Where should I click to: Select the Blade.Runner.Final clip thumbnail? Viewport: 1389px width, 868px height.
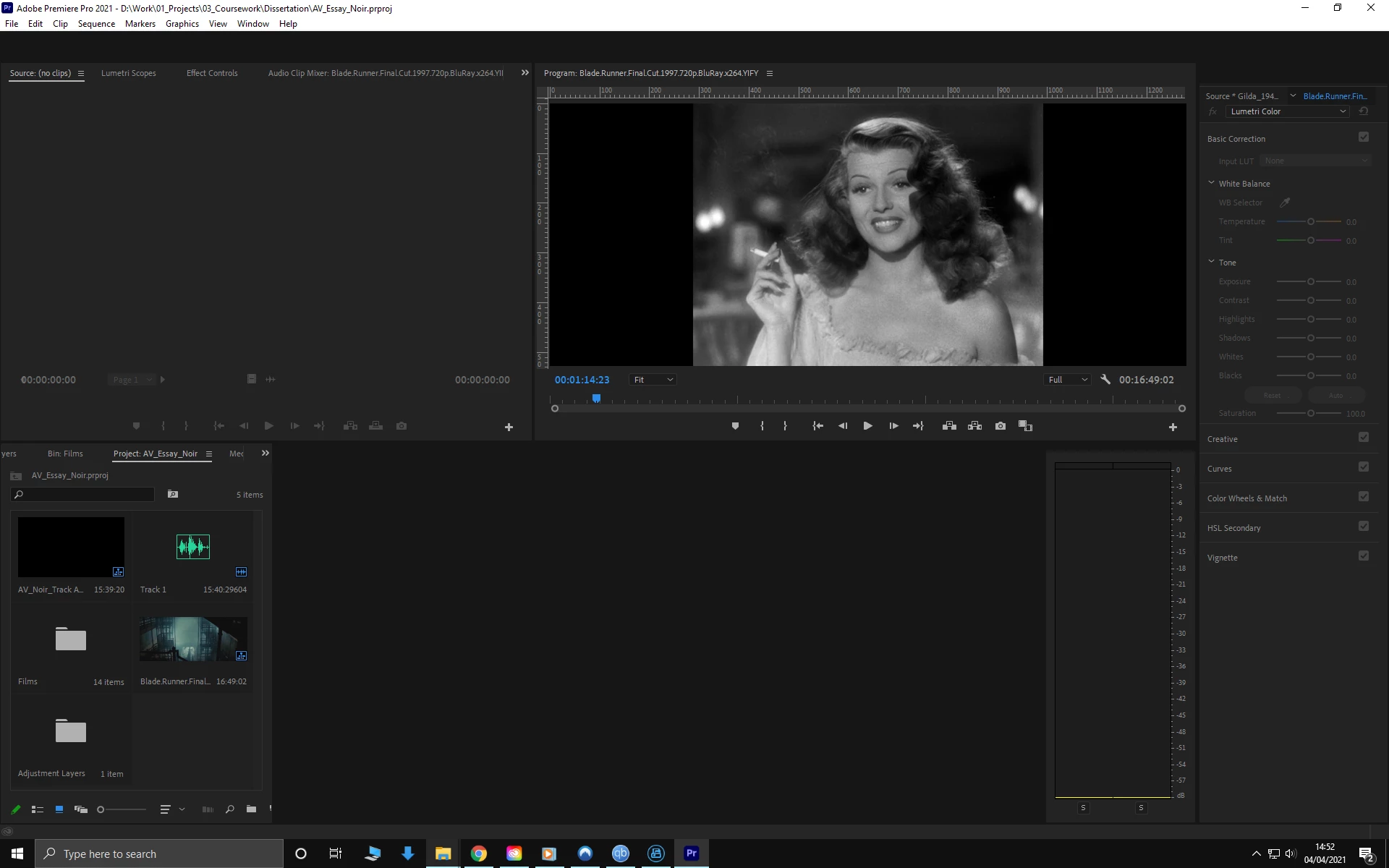pos(193,639)
